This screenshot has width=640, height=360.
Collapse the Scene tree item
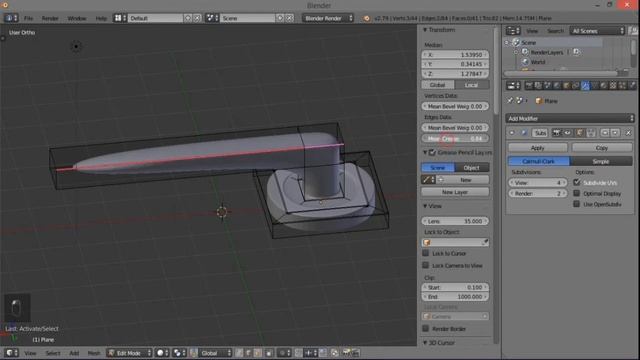point(507,42)
